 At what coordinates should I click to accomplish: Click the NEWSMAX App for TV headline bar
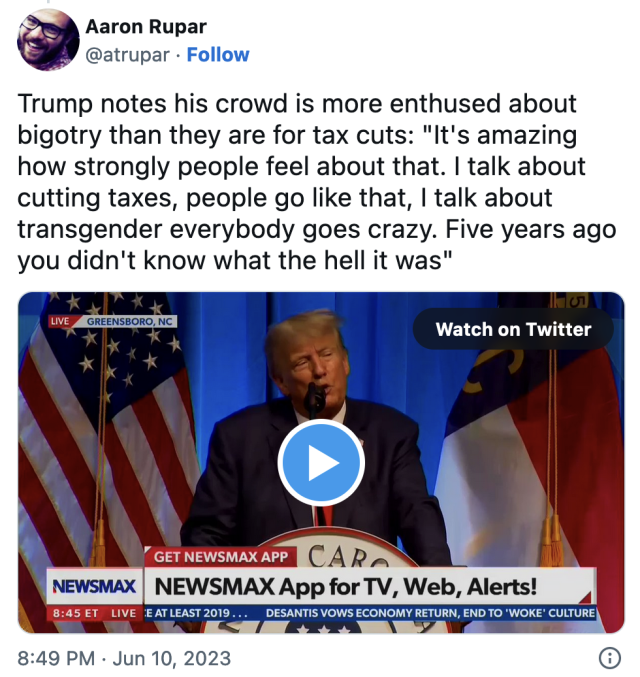point(370,586)
